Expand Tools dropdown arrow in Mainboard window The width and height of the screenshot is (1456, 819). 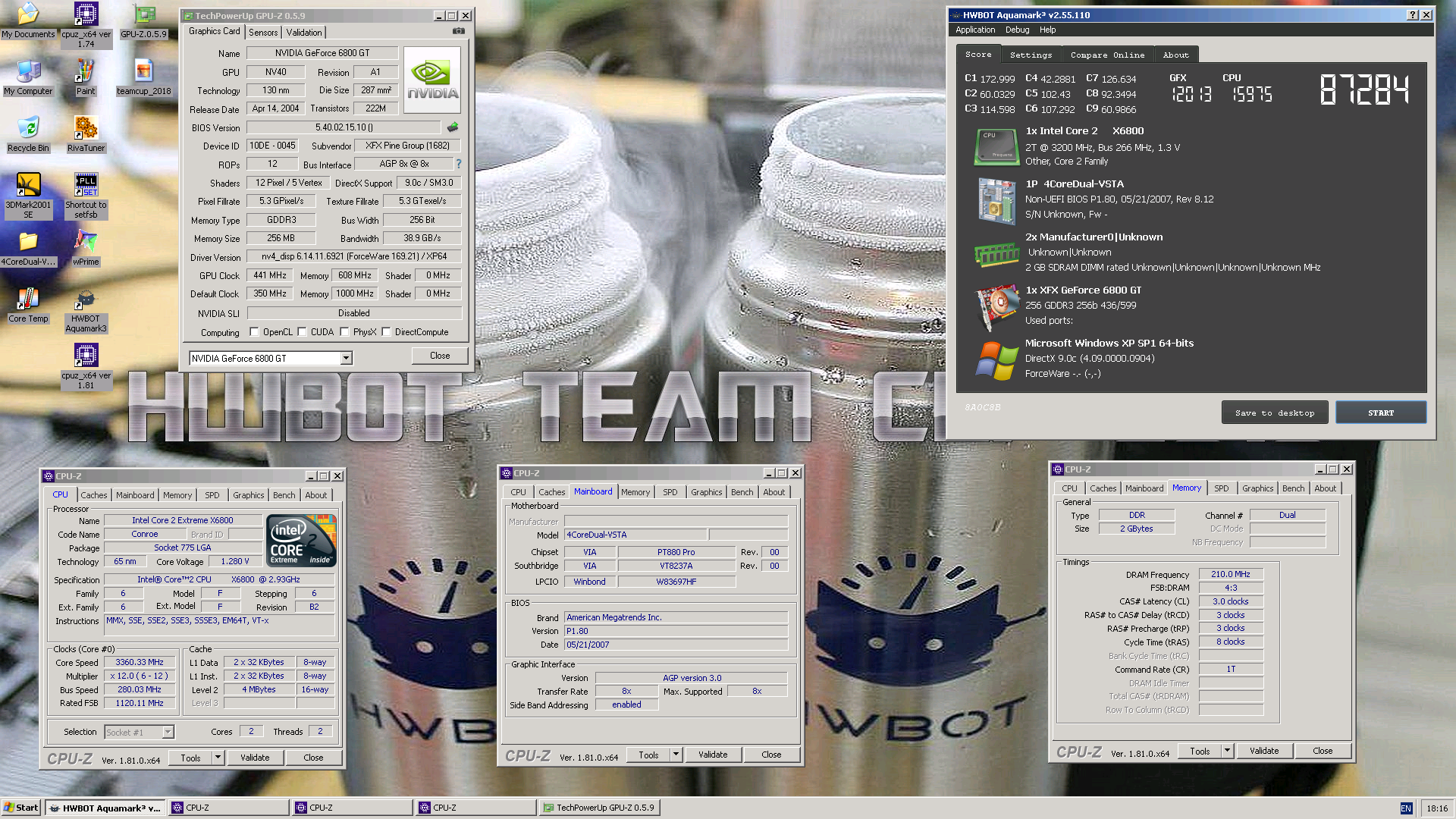point(676,754)
